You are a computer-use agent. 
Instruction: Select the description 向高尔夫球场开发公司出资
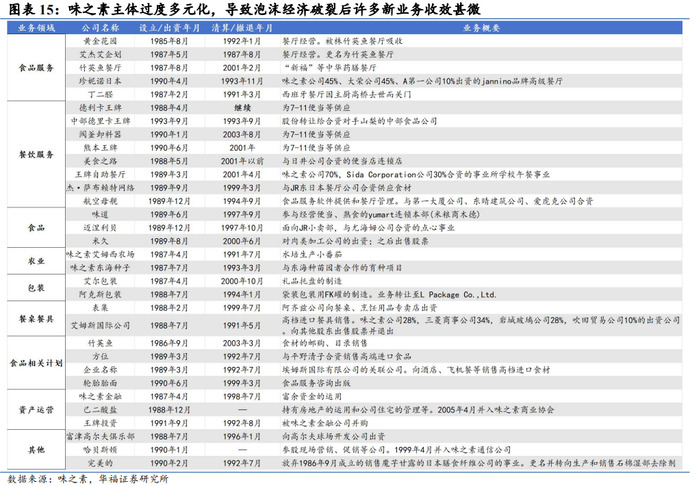coord(333,436)
